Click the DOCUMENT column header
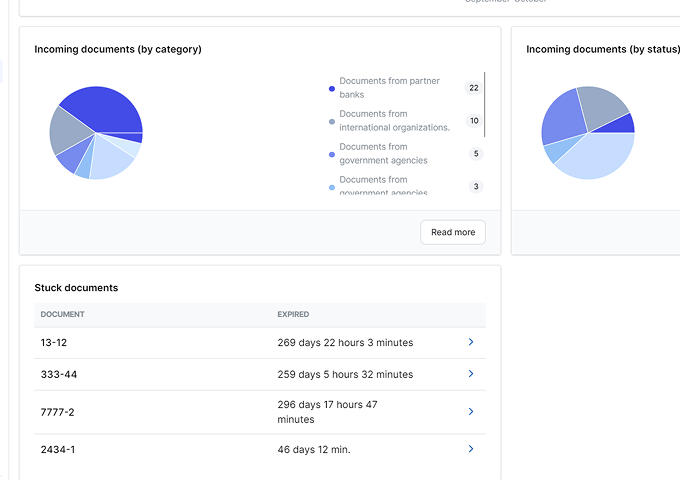 click(x=62, y=314)
